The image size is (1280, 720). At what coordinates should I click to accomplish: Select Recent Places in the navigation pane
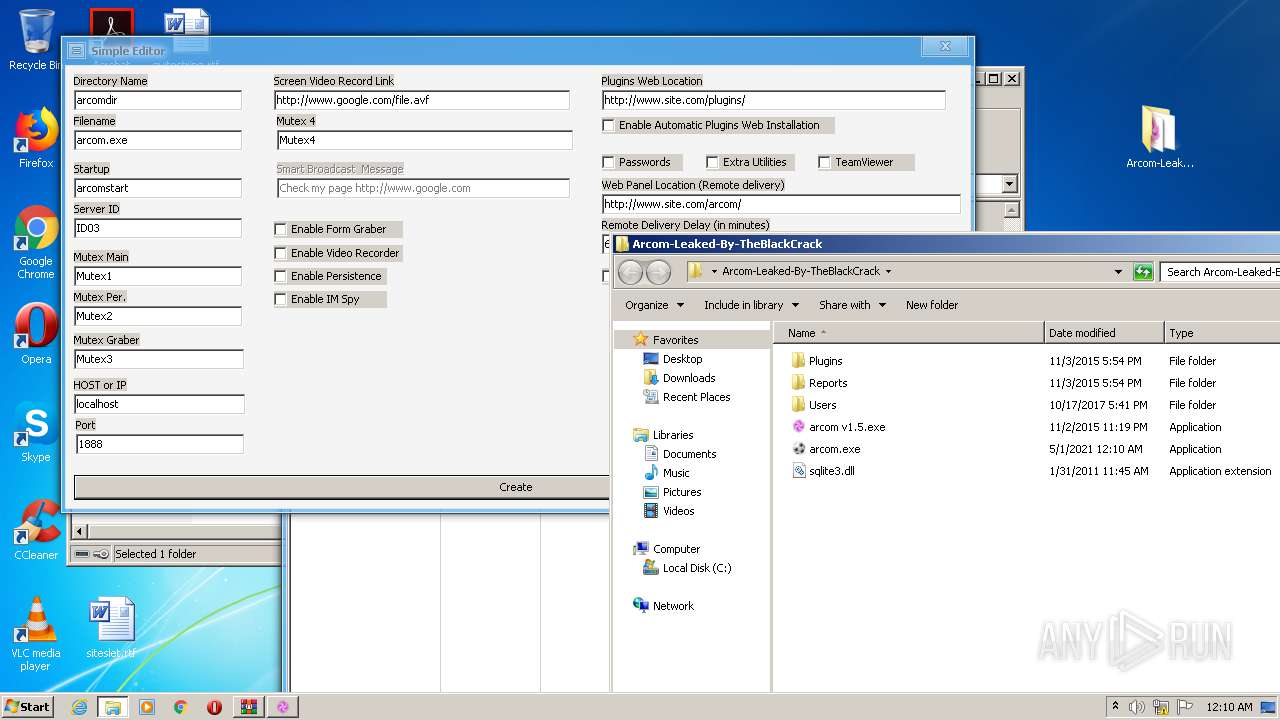(696, 397)
